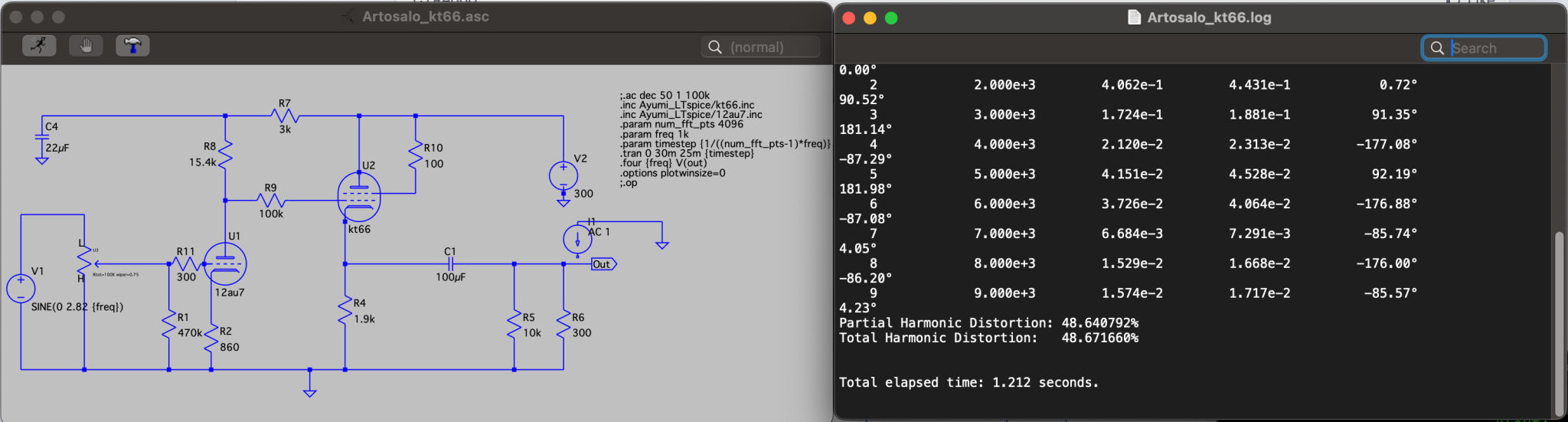Click the kt66 model label under U2
The height and width of the screenshot is (422, 1568).
point(359,229)
